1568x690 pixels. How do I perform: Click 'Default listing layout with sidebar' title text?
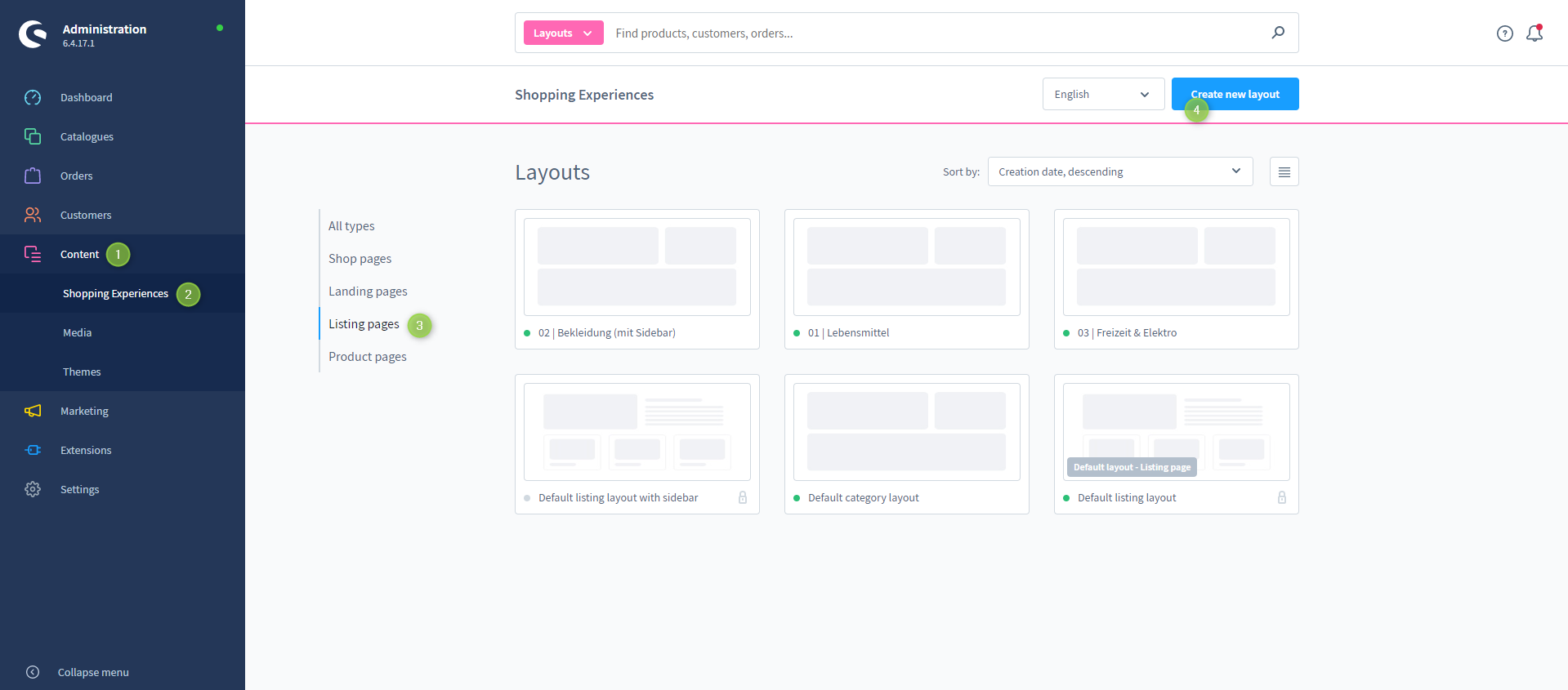618,497
